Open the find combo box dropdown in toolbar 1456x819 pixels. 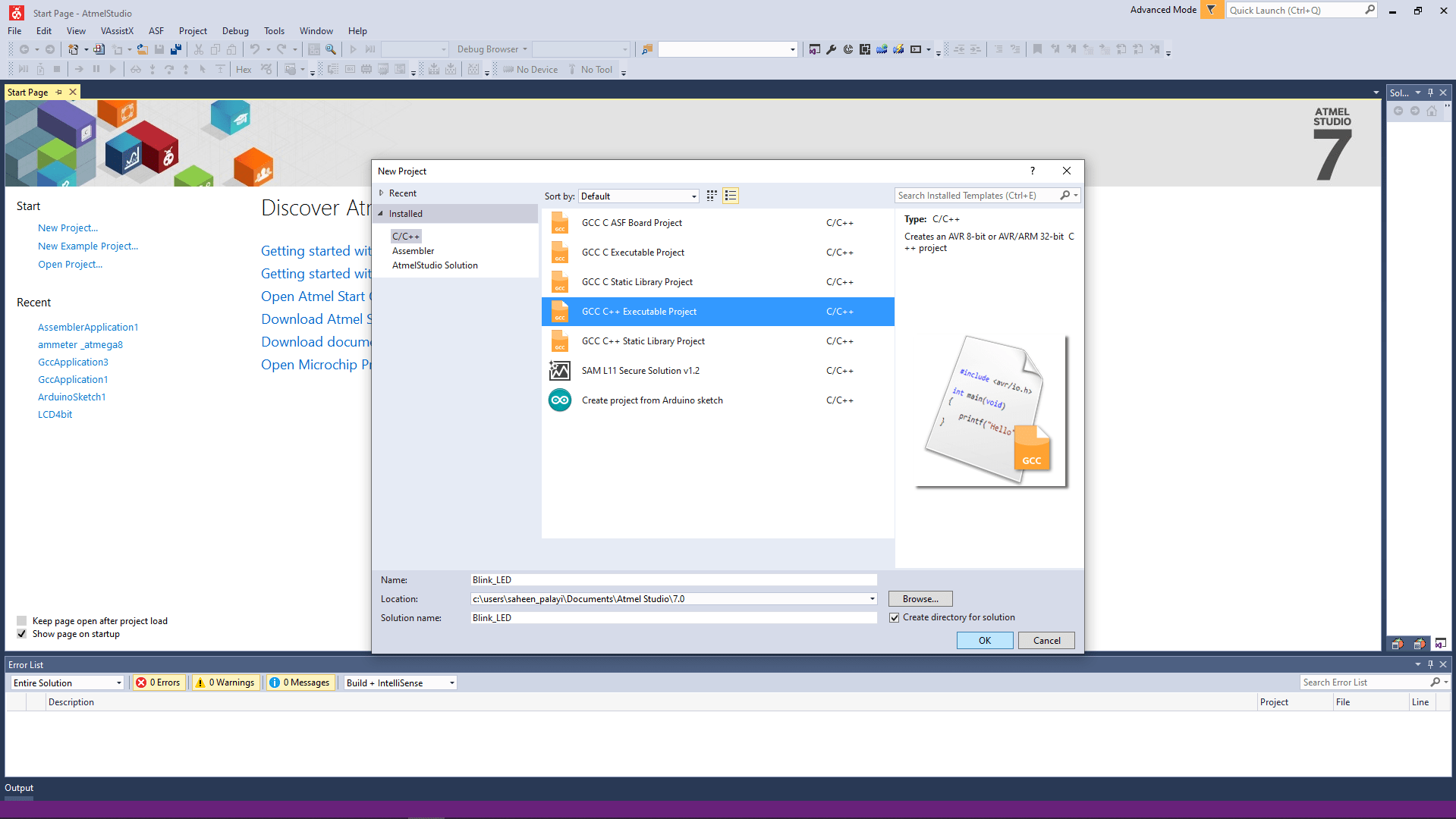[792, 49]
